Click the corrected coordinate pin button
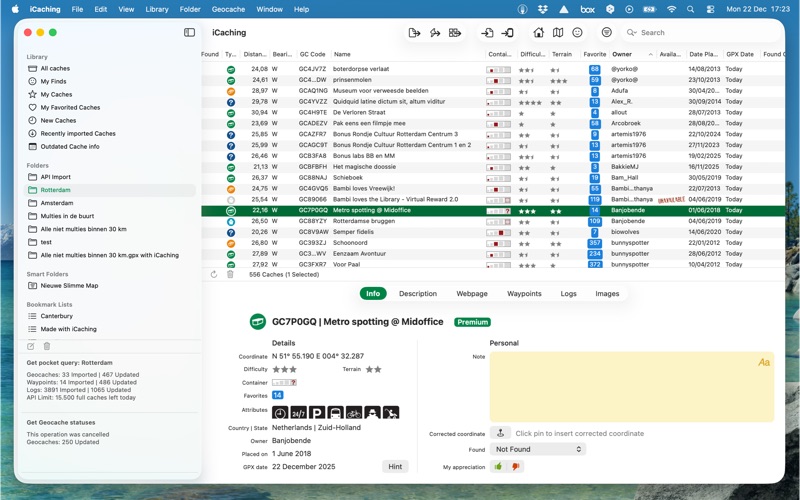This screenshot has height=500, width=800. coord(500,433)
